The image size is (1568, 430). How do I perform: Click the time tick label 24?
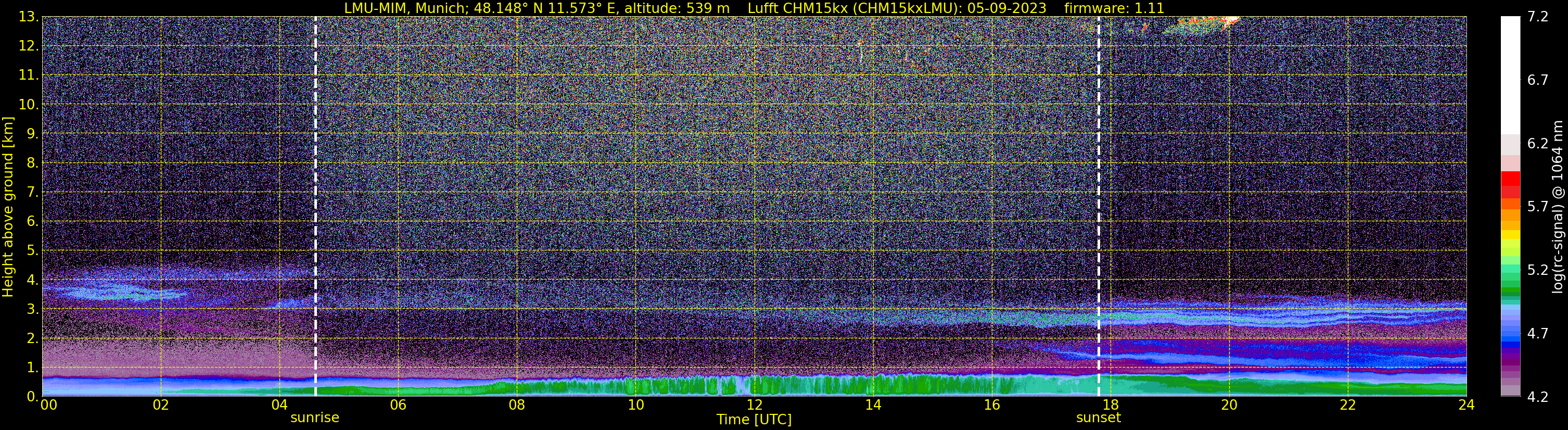point(1467,405)
